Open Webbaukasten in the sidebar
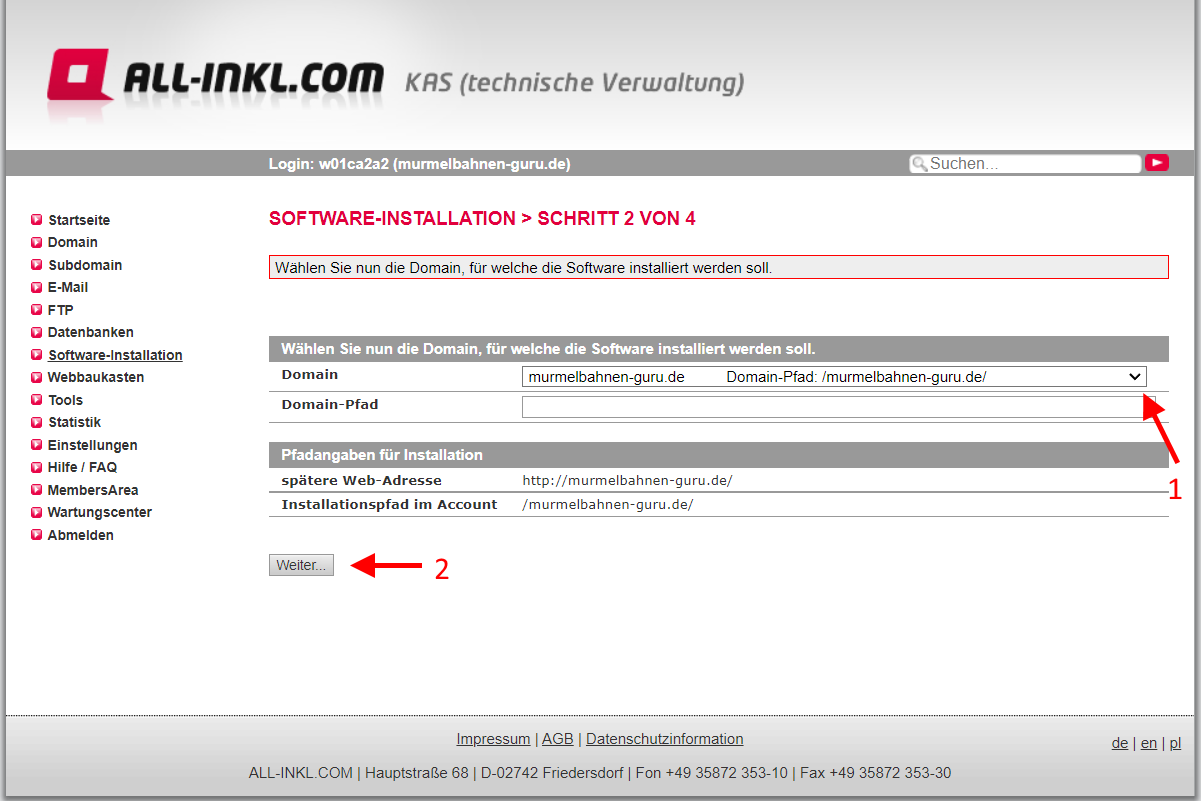This screenshot has height=801, width=1201. click(x=96, y=377)
